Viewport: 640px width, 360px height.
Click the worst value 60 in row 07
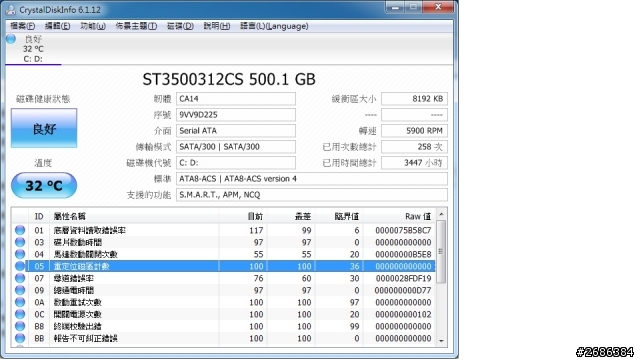click(x=307, y=278)
